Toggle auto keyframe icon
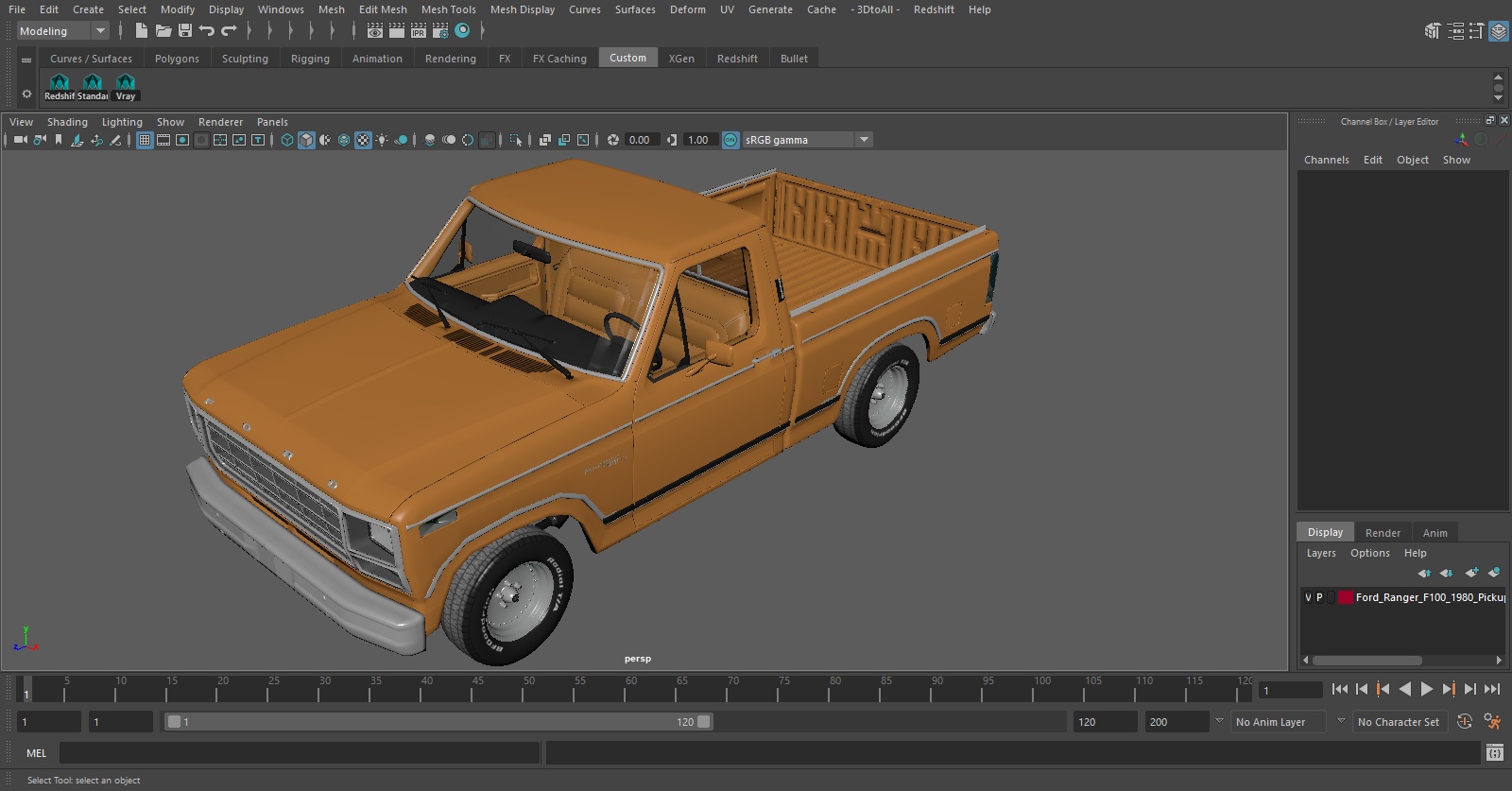Image resolution: width=1512 pixels, height=791 pixels. pos(1465,722)
